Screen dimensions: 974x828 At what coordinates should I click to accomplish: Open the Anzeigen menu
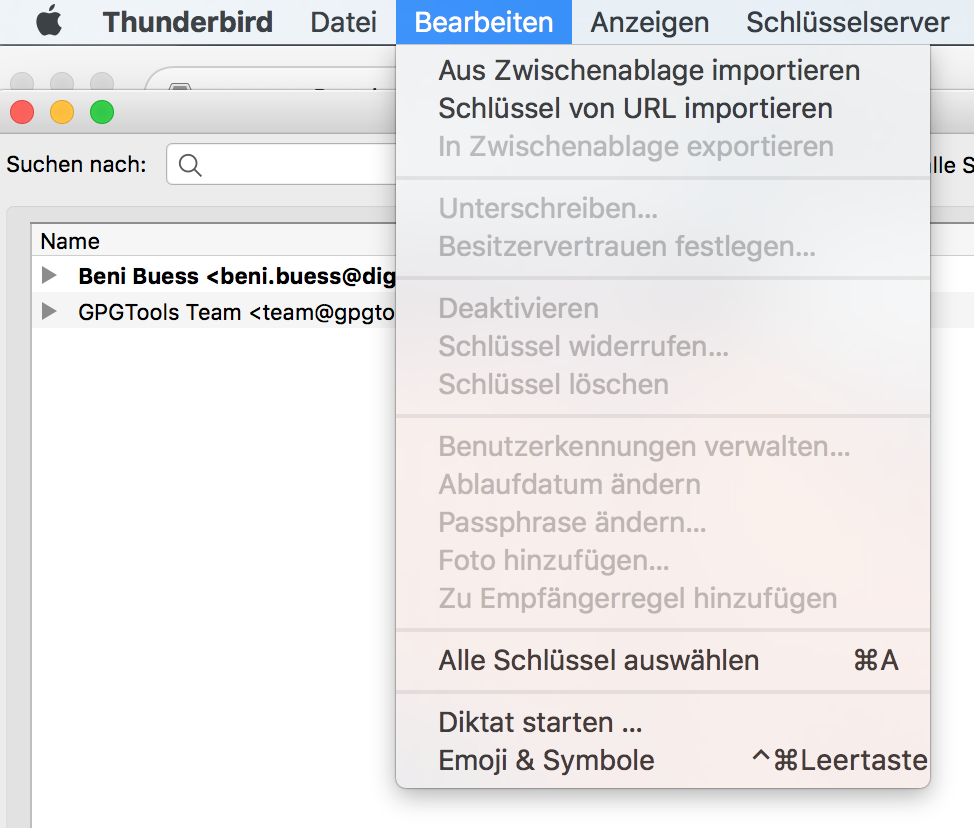click(650, 22)
